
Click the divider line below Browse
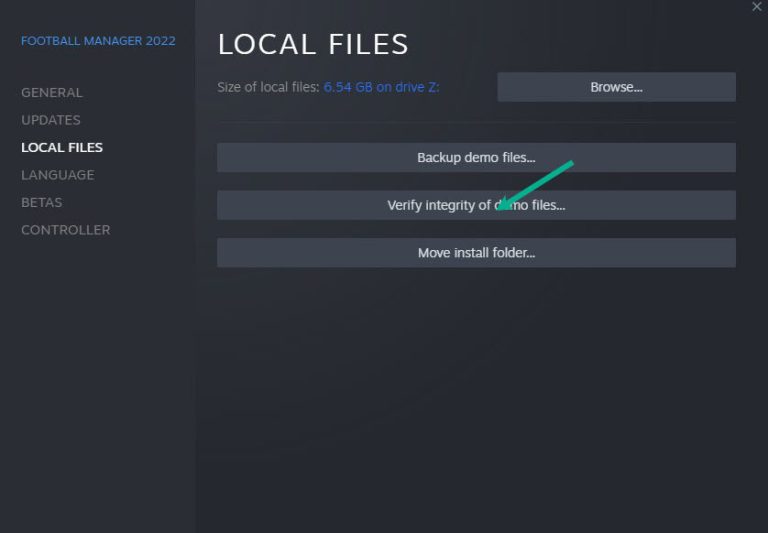click(x=476, y=122)
